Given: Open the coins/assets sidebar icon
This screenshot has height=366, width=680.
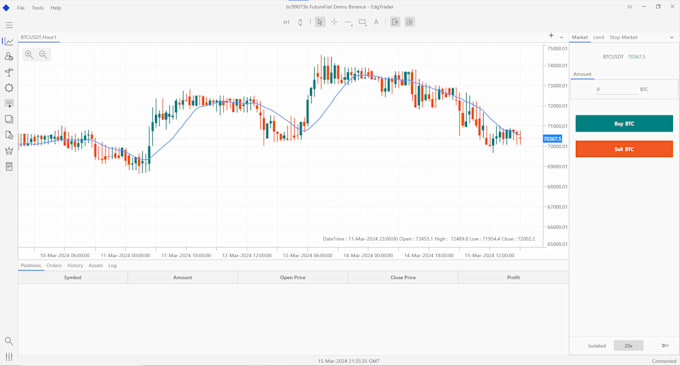Looking at the screenshot, I should [9, 56].
